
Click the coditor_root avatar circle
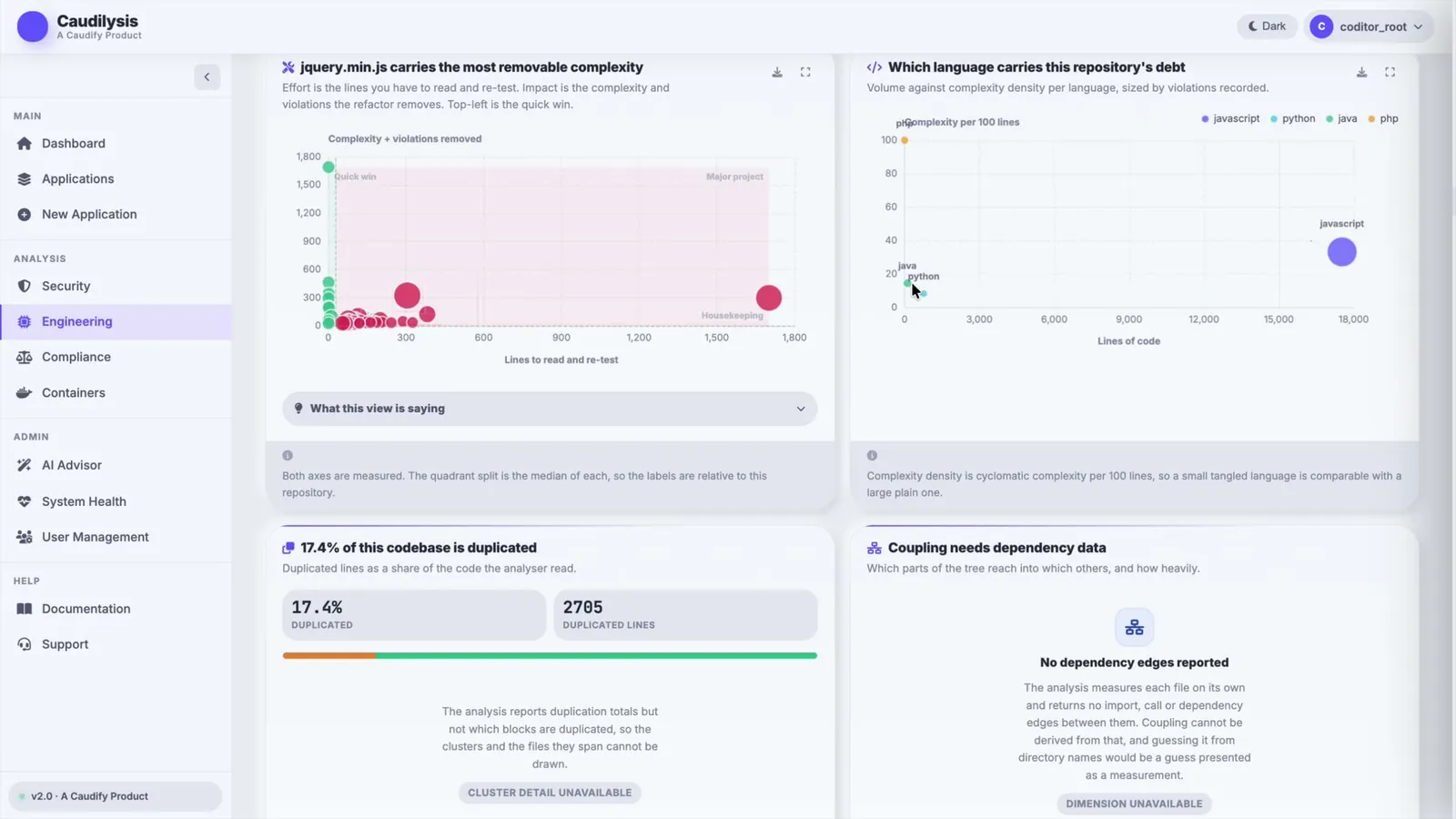click(x=1321, y=26)
